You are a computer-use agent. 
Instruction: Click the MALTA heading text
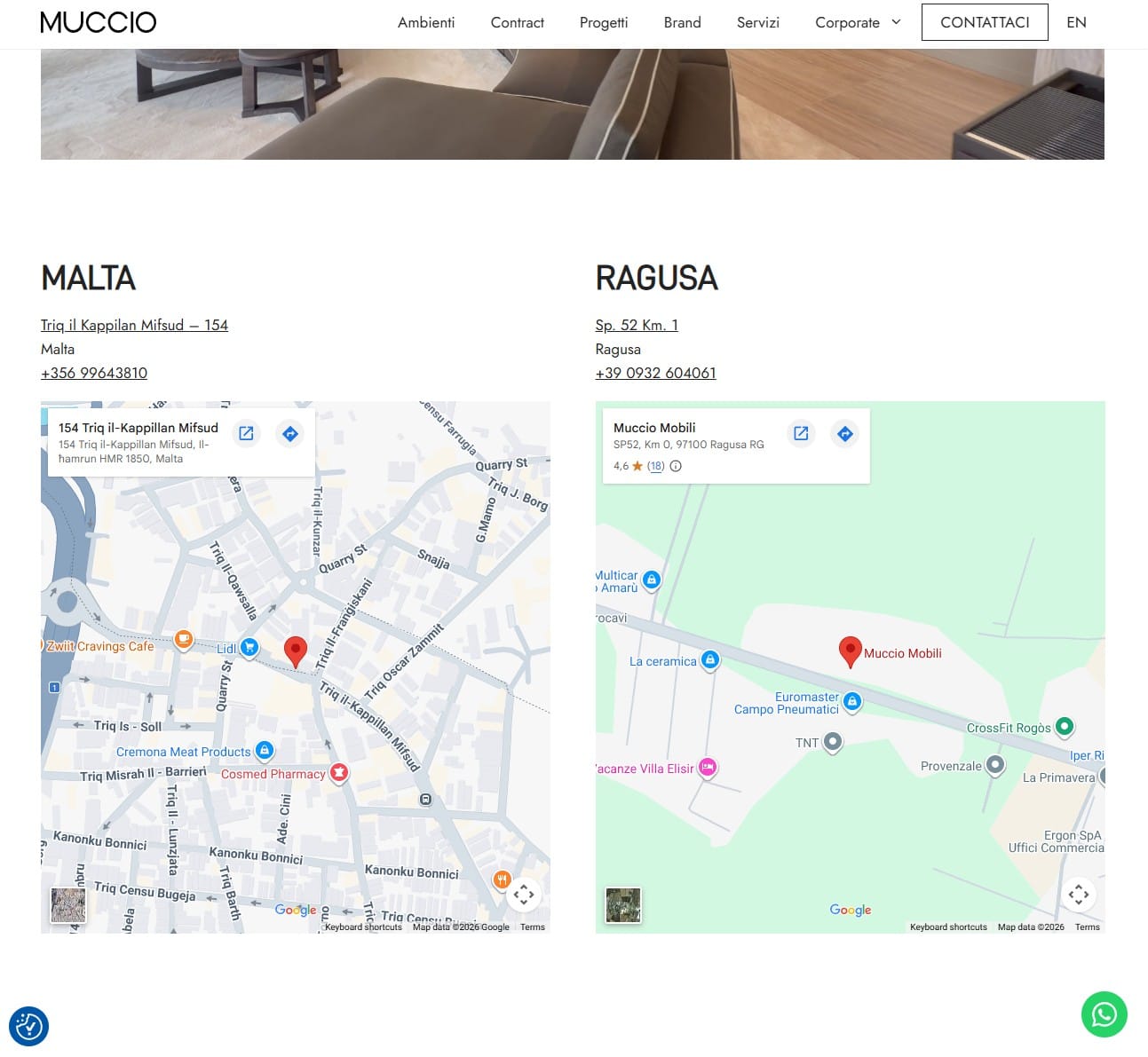coord(88,278)
